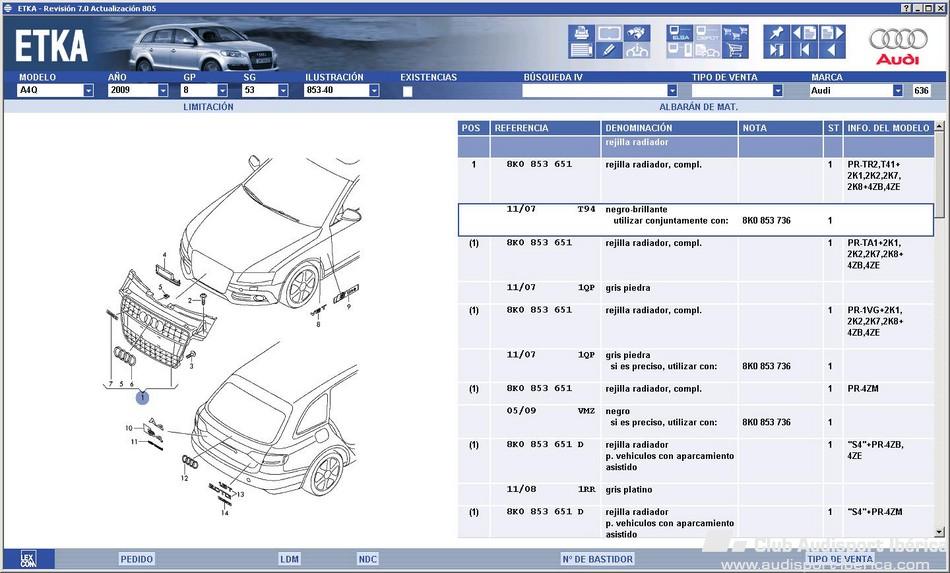Go to previous illustration page icon
The height and width of the screenshot is (573, 950).
(x=804, y=33)
